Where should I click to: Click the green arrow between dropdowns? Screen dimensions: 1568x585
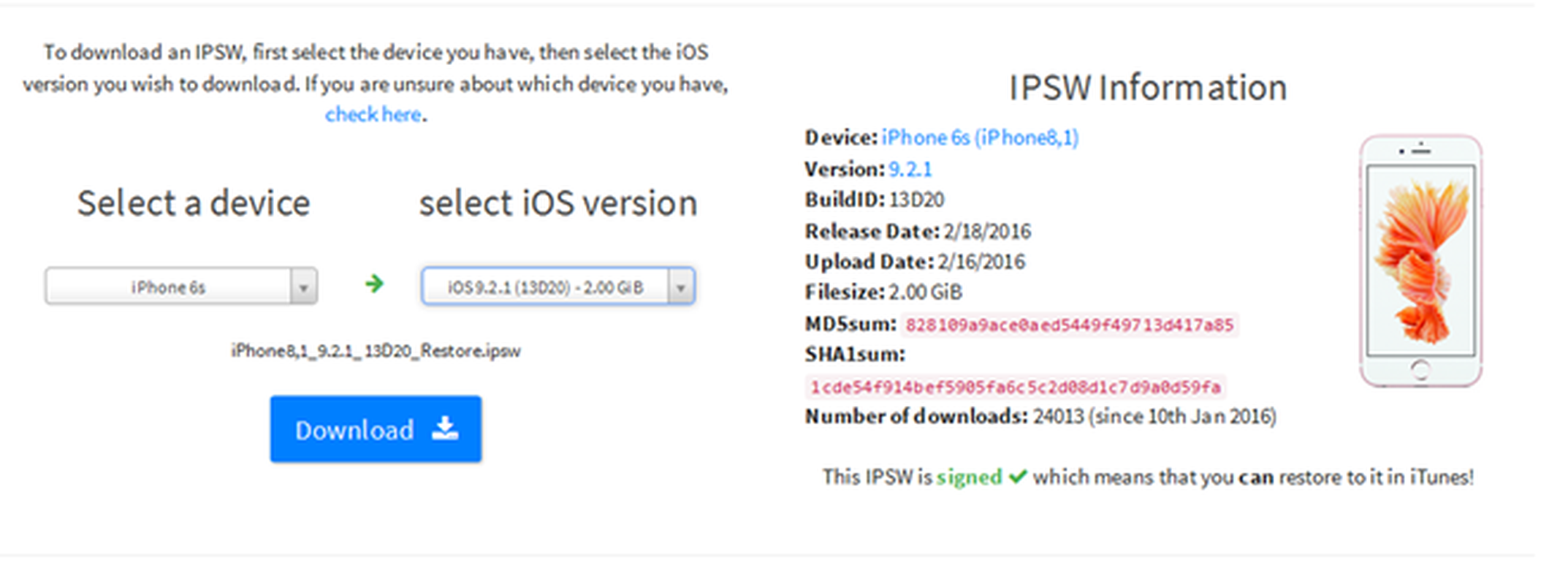point(374,284)
